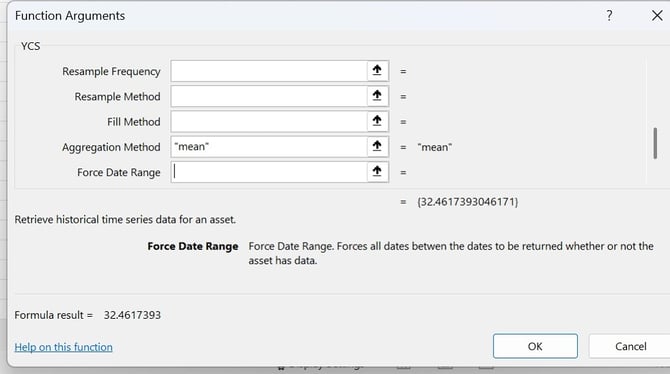The image size is (670, 374).
Task: Click the {32.4617393046171} result value
Action: 467,202
